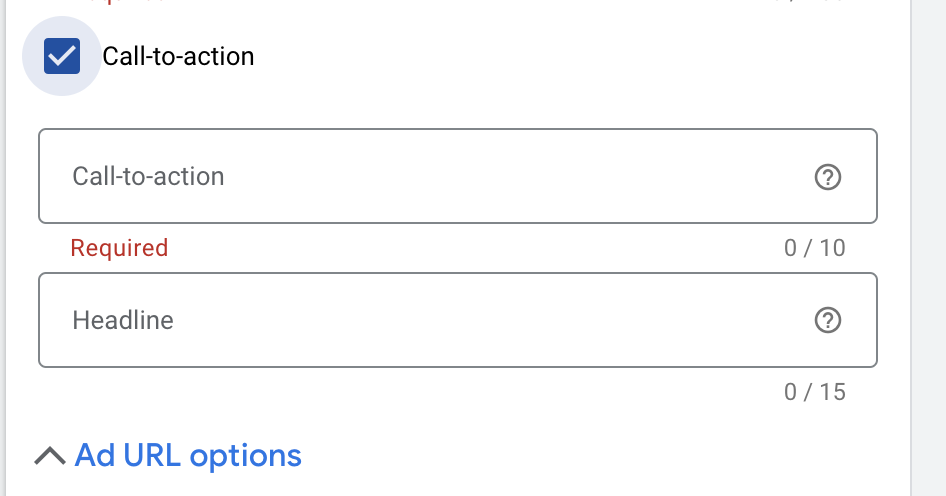The height and width of the screenshot is (496, 946).
Task: Click the Call-to-action placeholder text
Action: (148, 177)
